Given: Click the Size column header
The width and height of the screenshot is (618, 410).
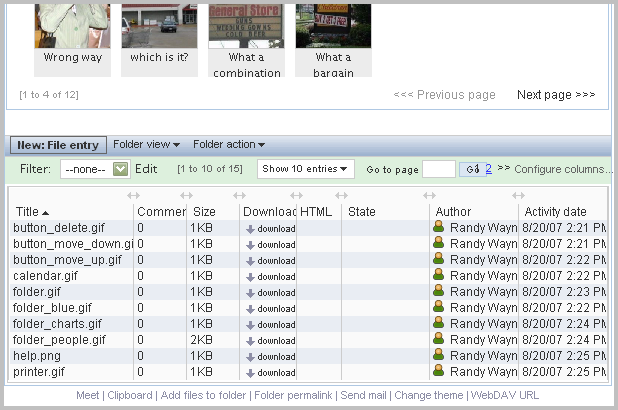Looking at the screenshot, I should tap(204, 212).
